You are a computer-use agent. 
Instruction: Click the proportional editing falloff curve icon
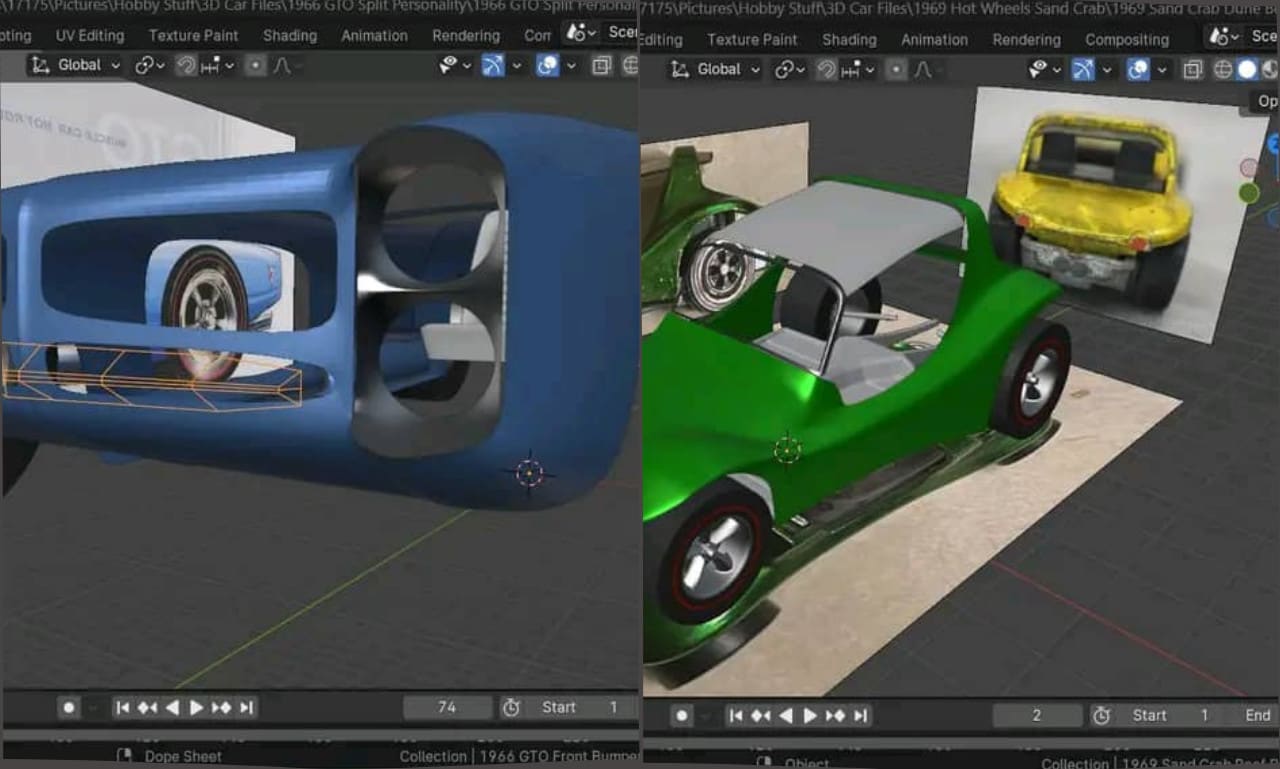pos(281,66)
